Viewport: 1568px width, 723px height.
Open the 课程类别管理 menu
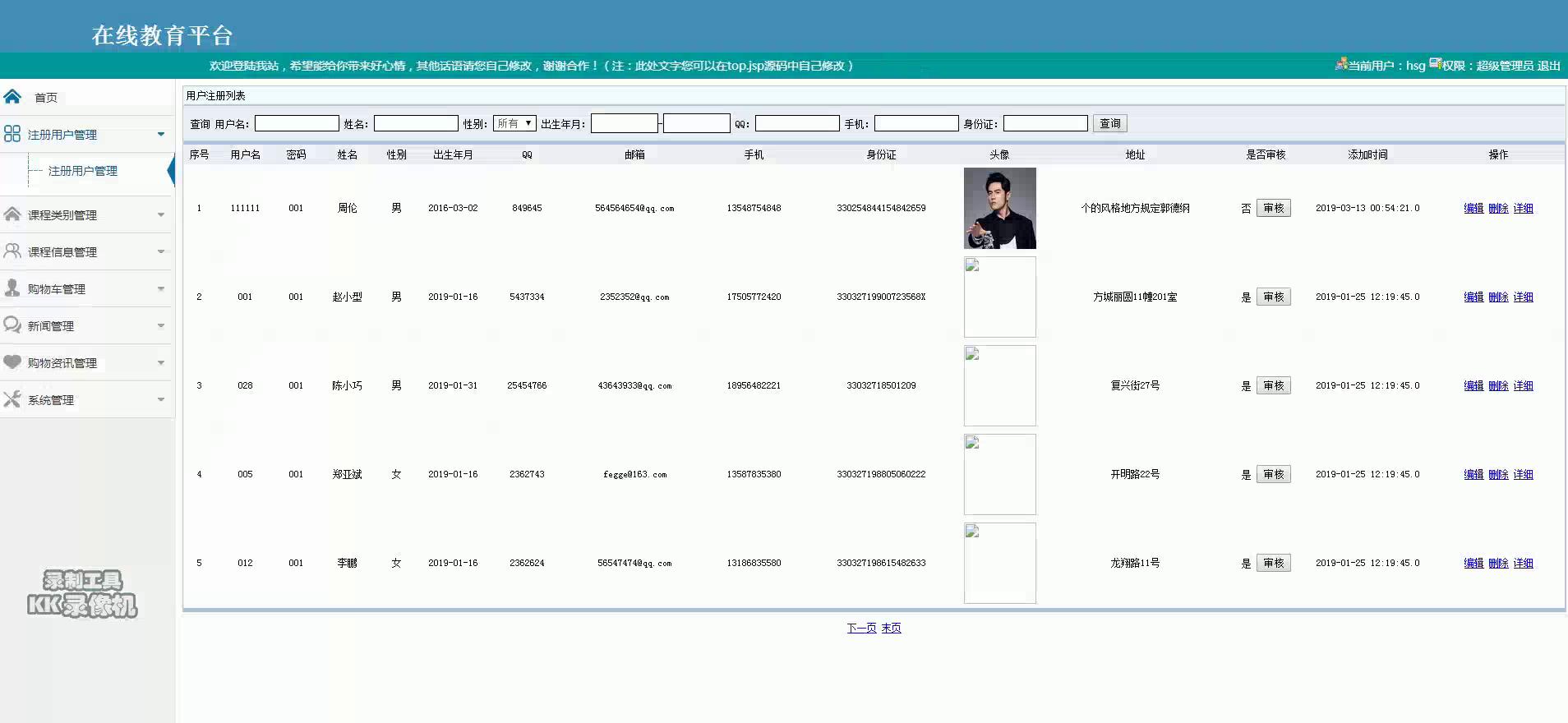click(x=62, y=215)
